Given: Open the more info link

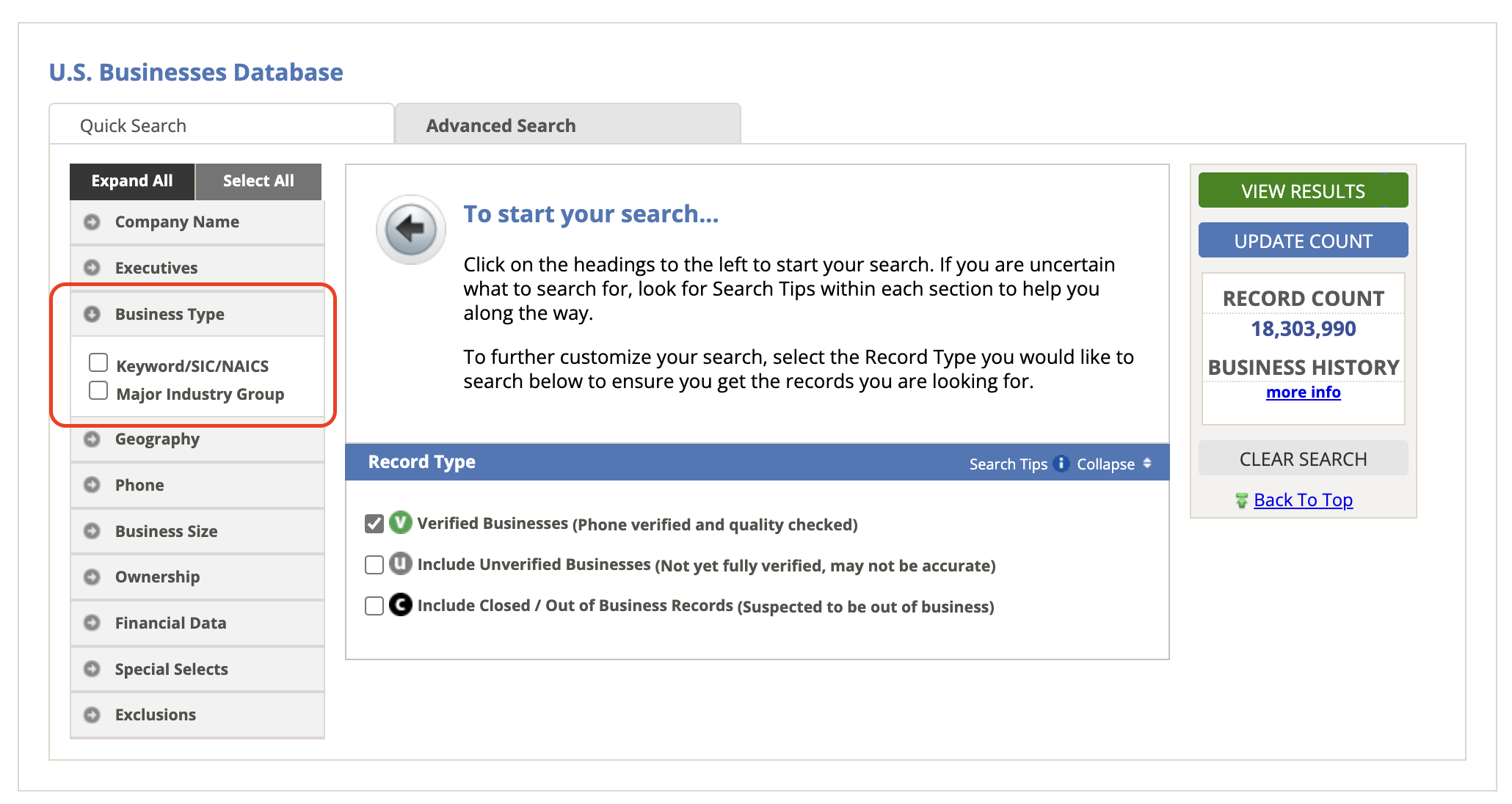Looking at the screenshot, I should pyautogui.click(x=1303, y=392).
